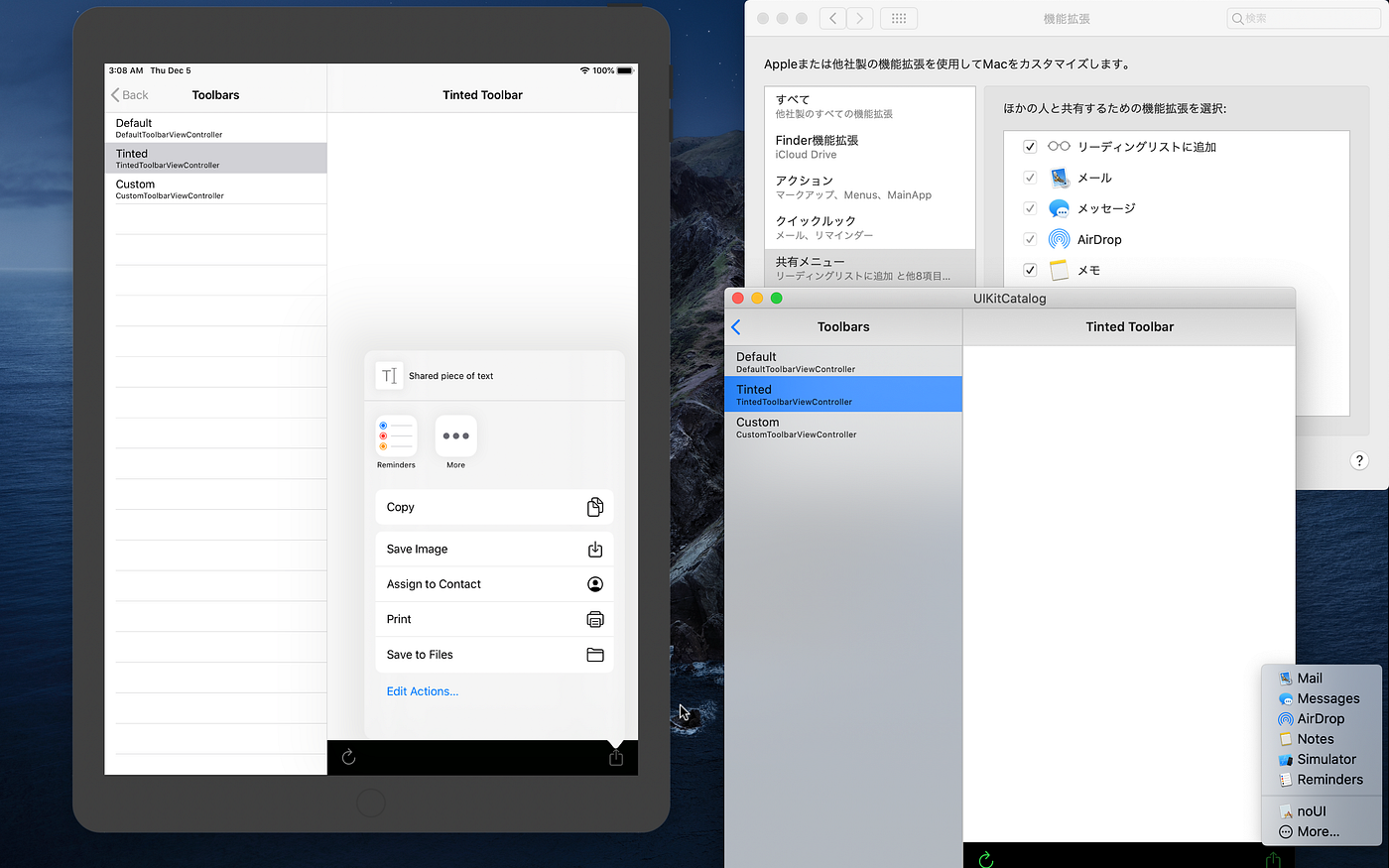Screen dimensions: 1389x868
Task: Click the blue back chevron in UIKitCatalog window
Action: tap(736, 326)
